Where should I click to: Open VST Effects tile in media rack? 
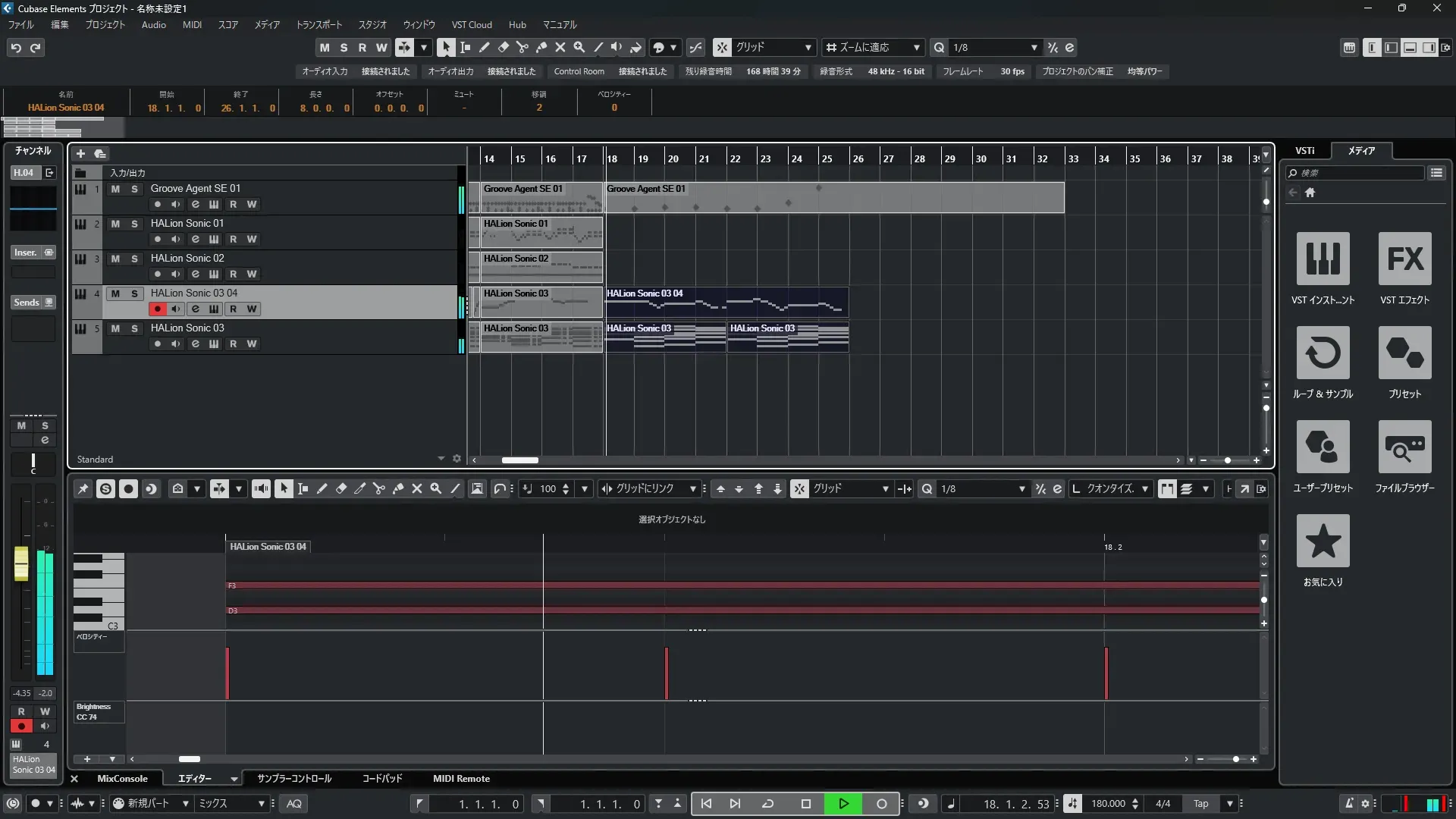point(1404,259)
